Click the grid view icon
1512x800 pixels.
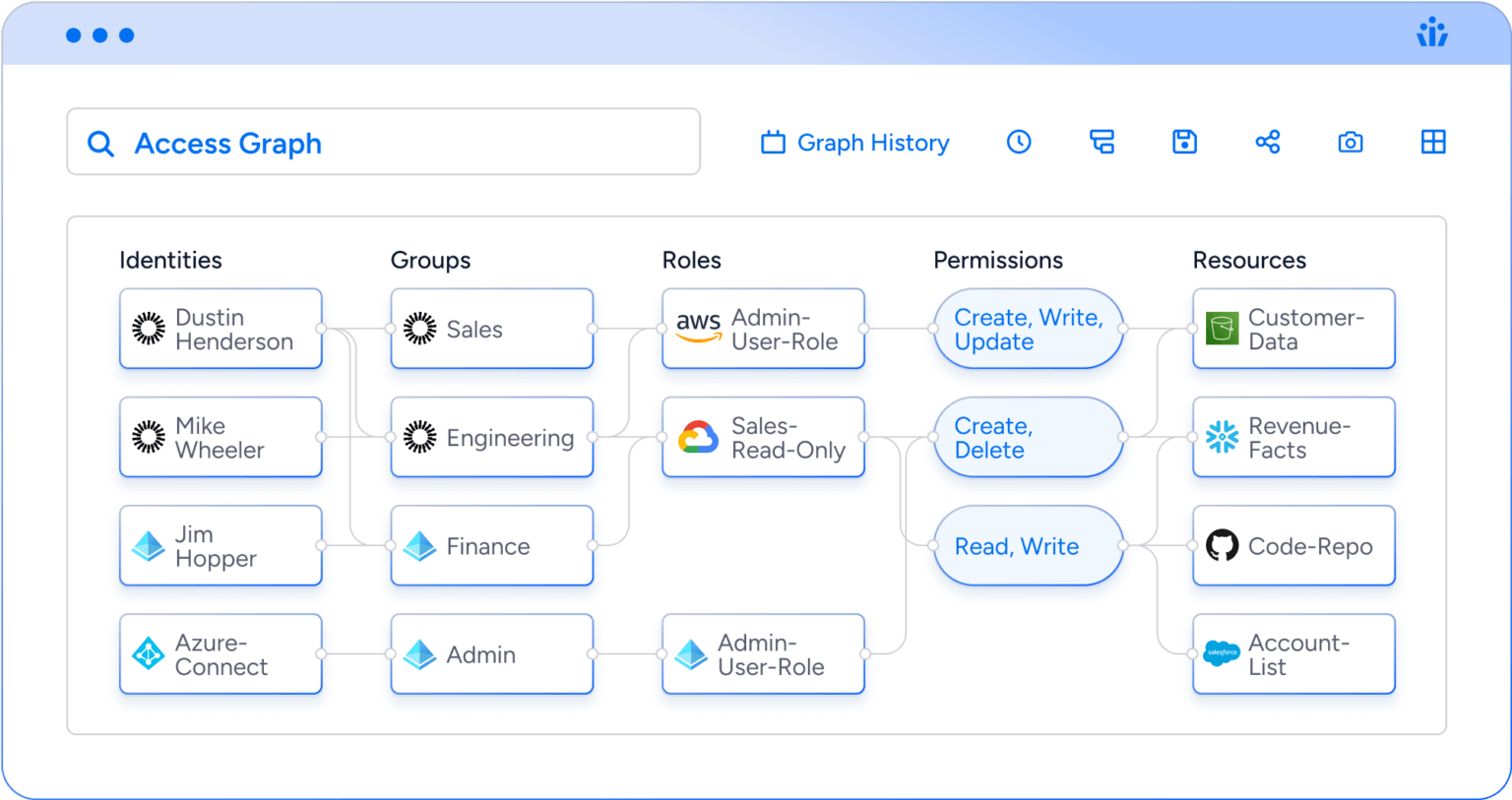pos(1433,142)
